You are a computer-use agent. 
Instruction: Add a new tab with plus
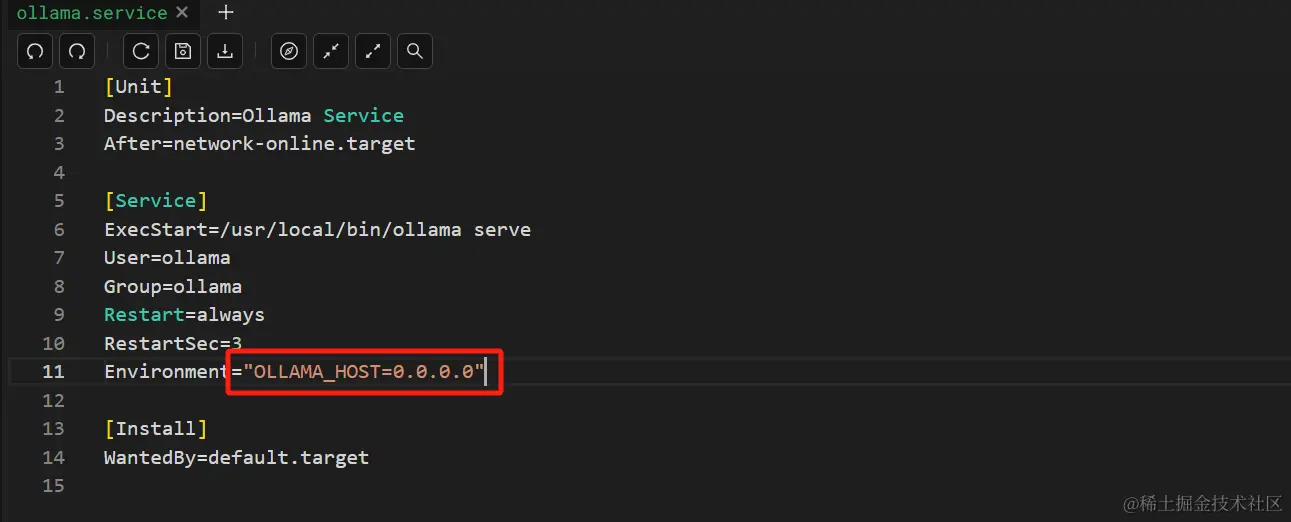(226, 13)
